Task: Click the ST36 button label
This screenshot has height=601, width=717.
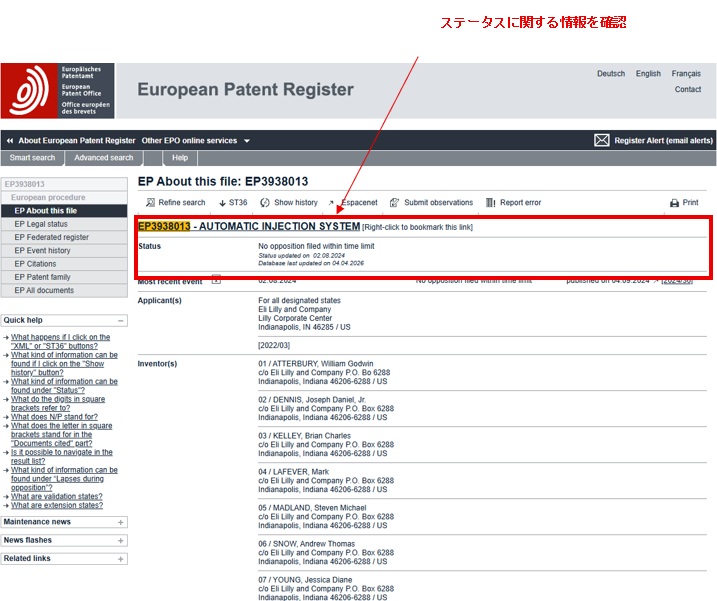Action: click(x=238, y=203)
